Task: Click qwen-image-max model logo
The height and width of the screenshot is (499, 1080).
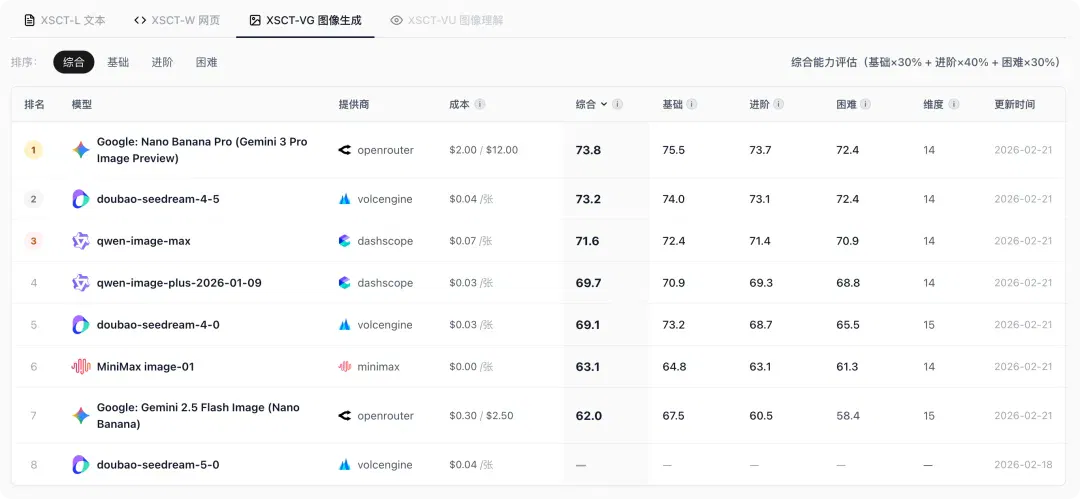Action: coord(81,241)
